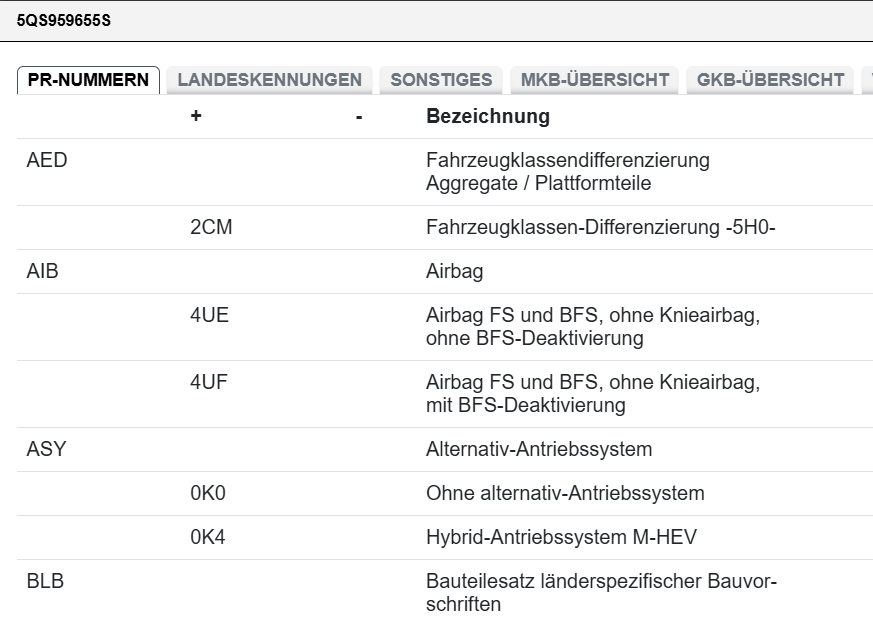The image size is (873, 625).
Task: Click PR number 4UF
Action: click(x=209, y=383)
